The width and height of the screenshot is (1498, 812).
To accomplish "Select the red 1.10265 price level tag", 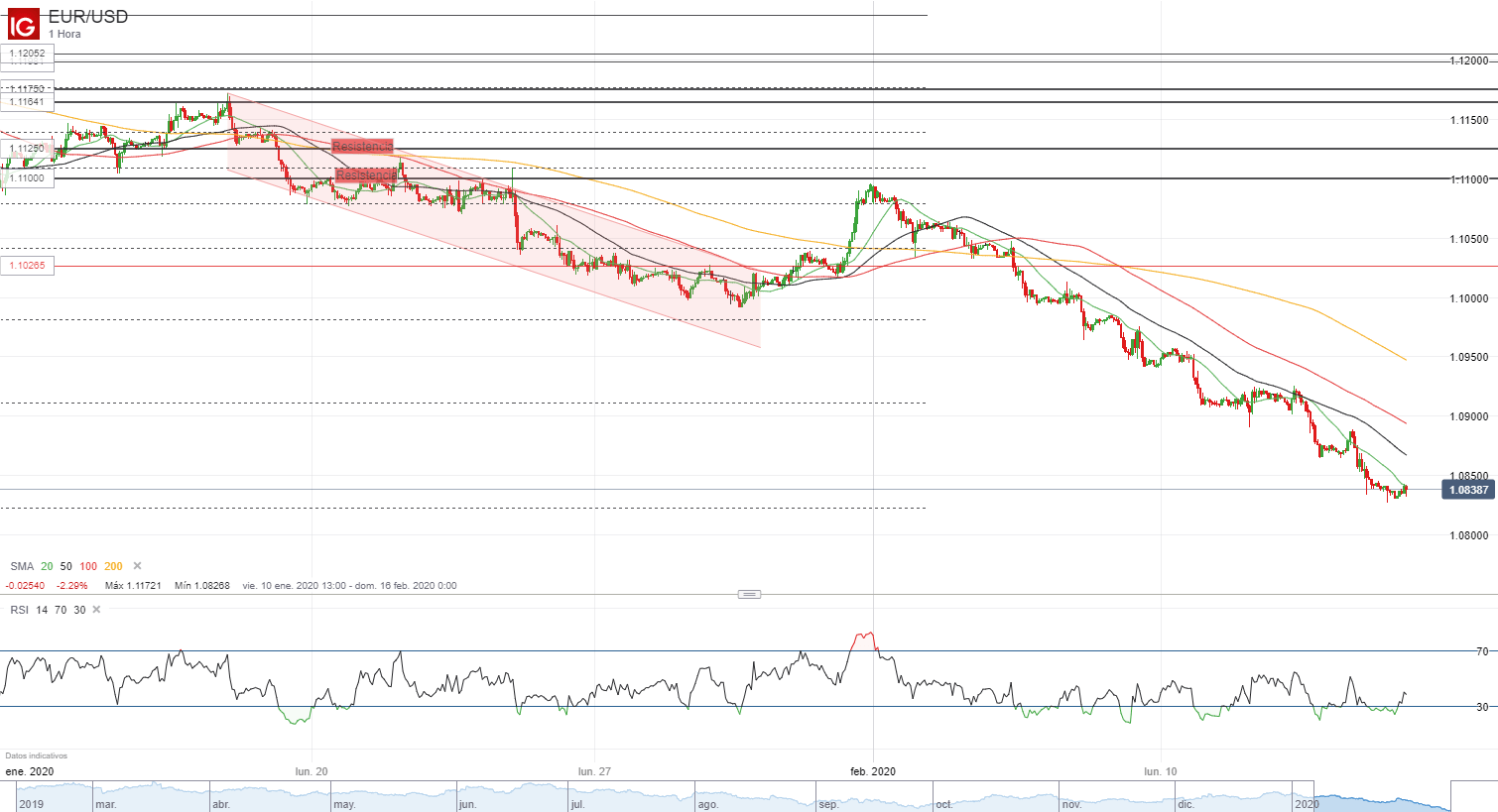I will coord(28,266).
